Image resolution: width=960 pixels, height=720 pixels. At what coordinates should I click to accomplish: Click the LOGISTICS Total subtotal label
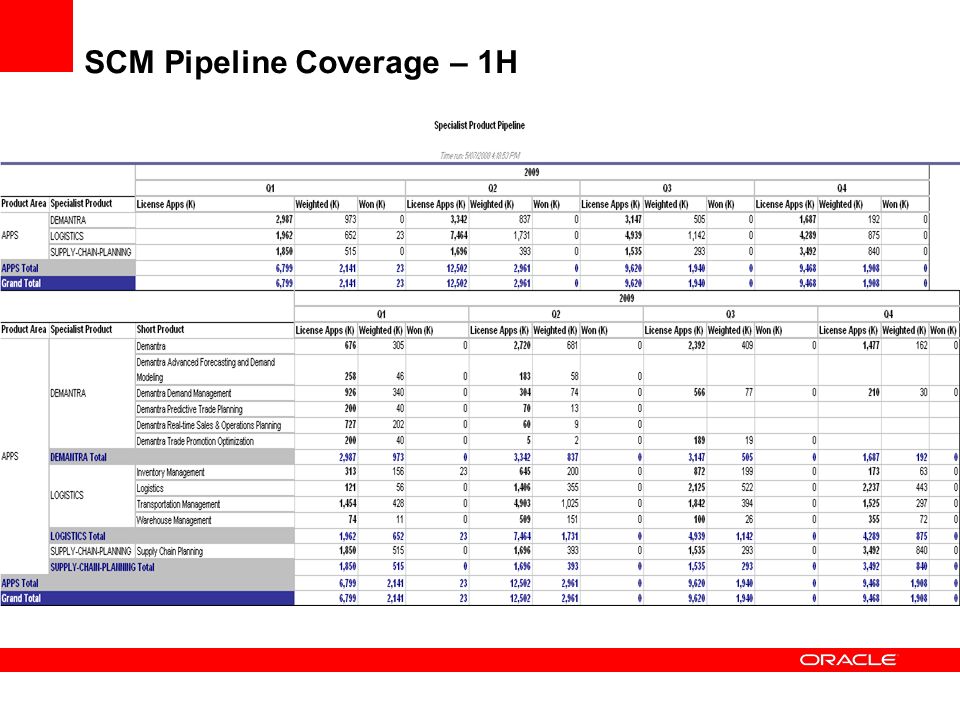click(78, 536)
